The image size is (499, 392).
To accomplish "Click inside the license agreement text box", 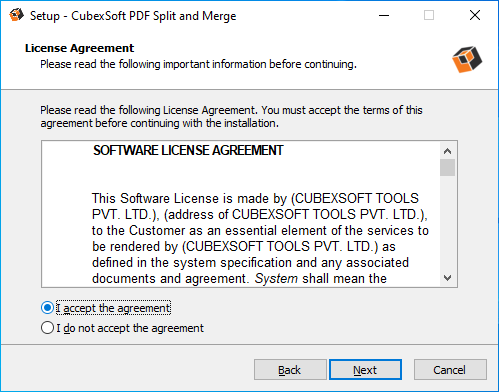I will click(241, 214).
